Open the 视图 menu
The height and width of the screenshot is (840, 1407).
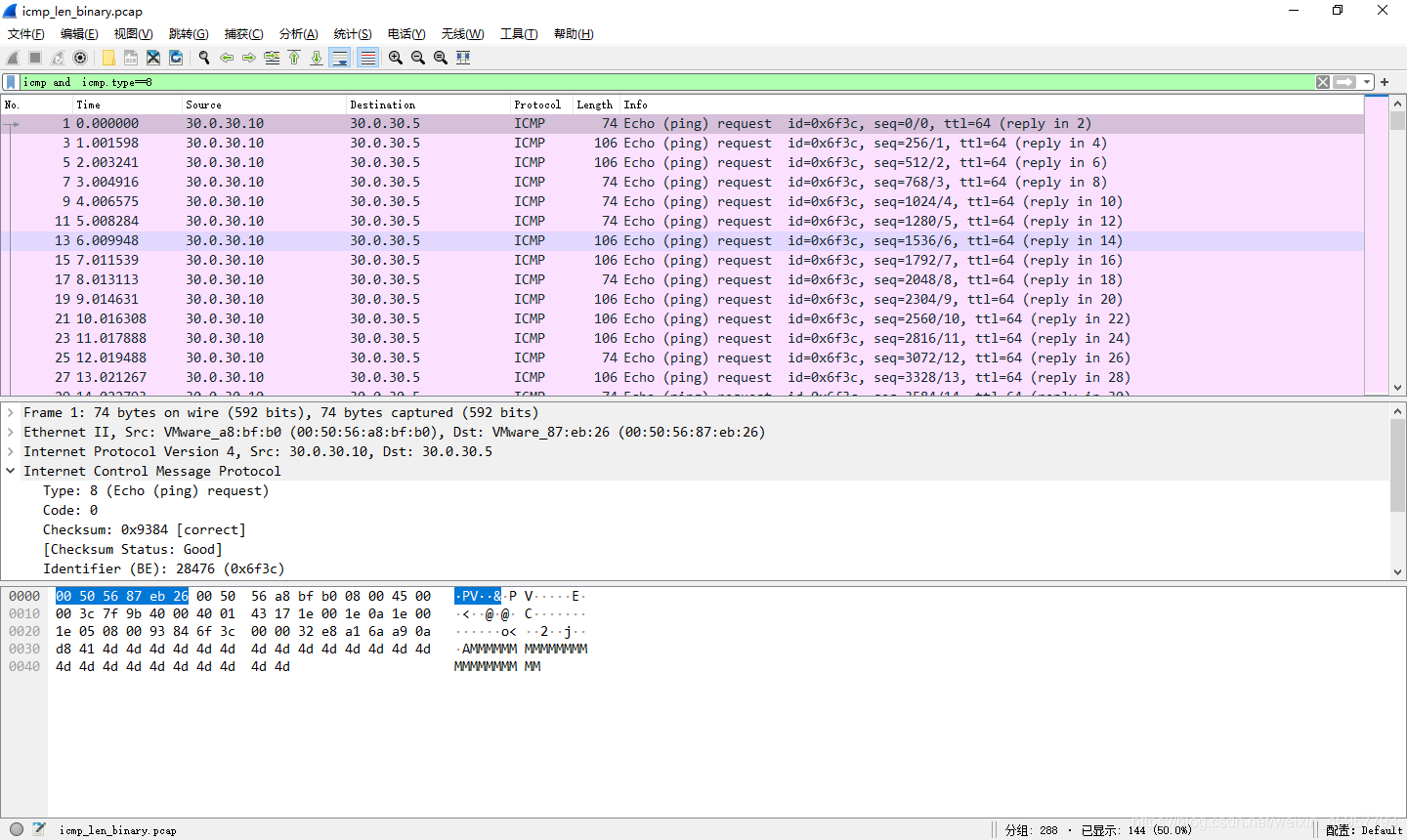(x=134, y=34)
